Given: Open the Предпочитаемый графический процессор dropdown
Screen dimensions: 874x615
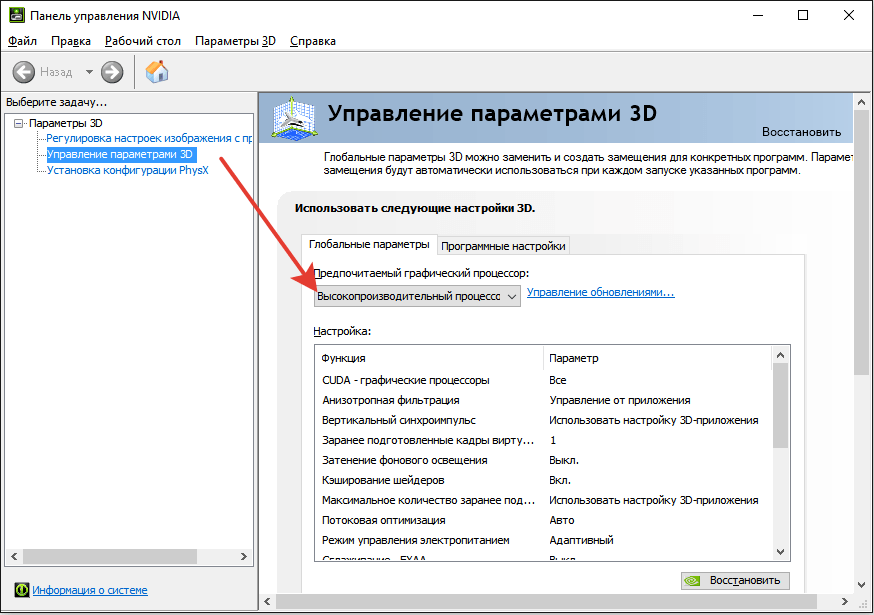Looking at the screenshot, I should point(417,296).
